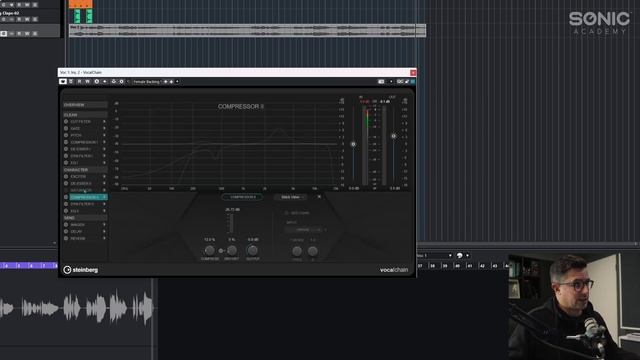
Task: Click R button on Claps 02 track
Action: pyautogui.click(x=19, y=19)
